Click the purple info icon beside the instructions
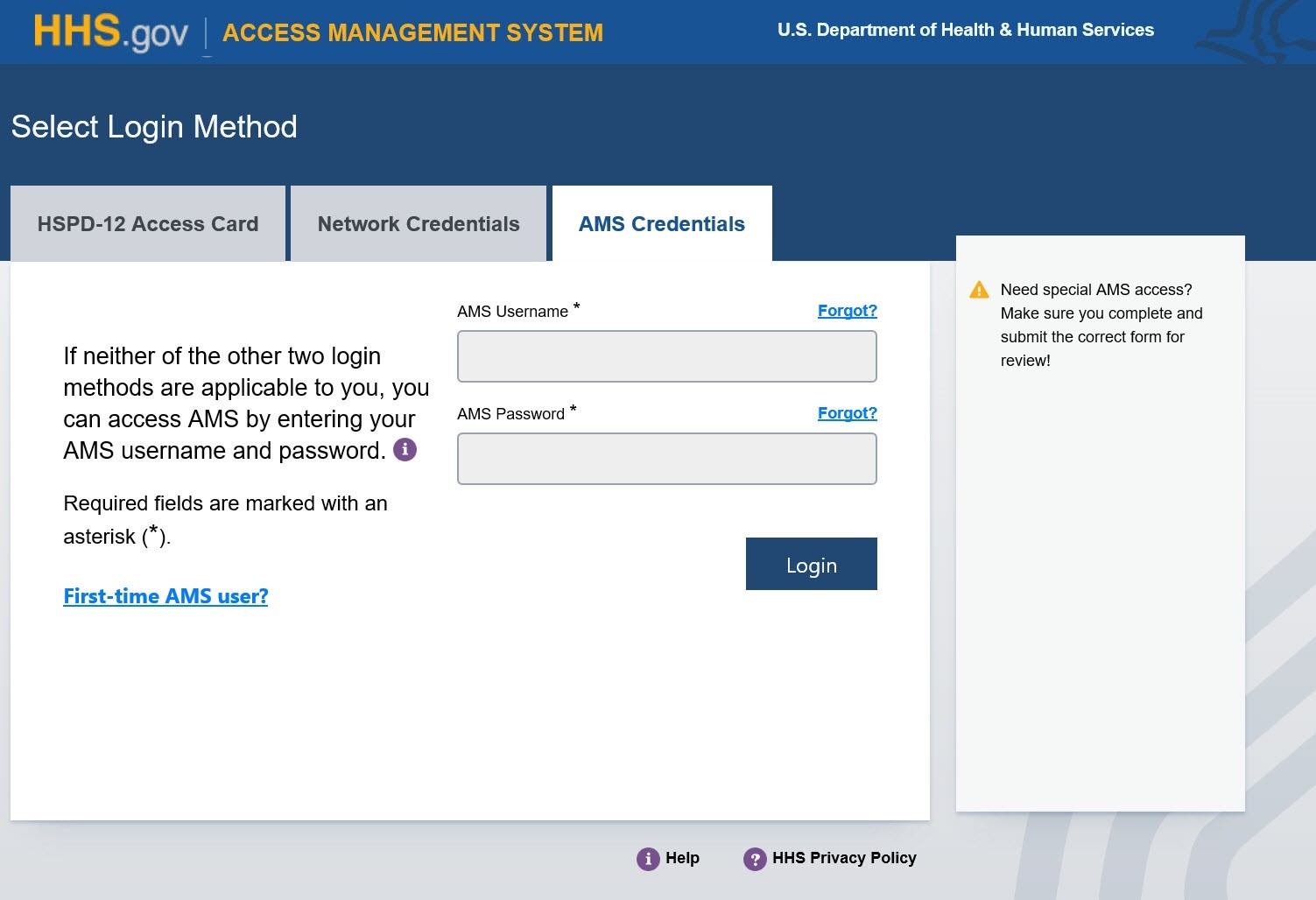 [x=405, y=450]
